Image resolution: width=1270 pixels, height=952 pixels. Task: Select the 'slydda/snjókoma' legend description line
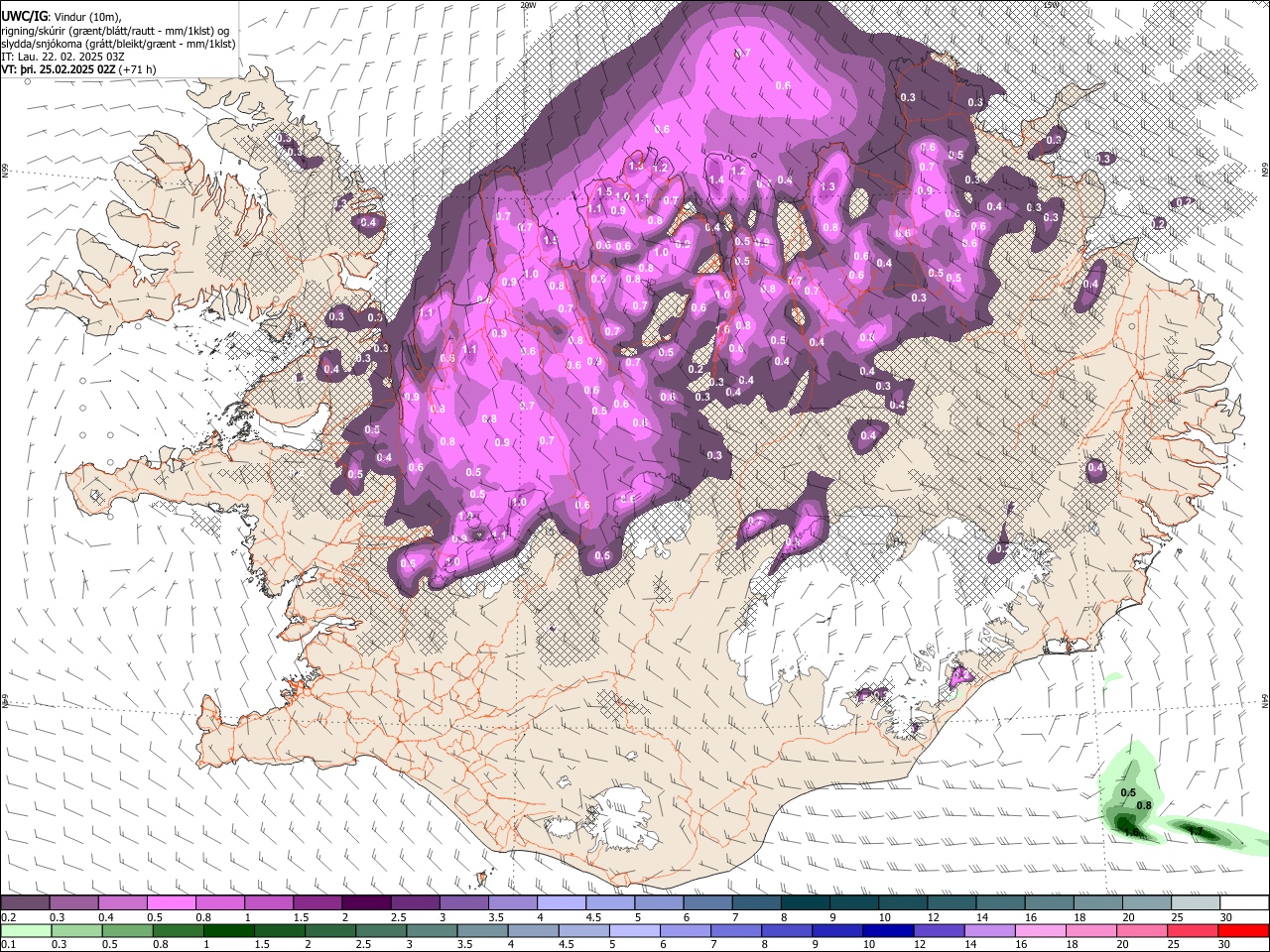coord(118,45)
